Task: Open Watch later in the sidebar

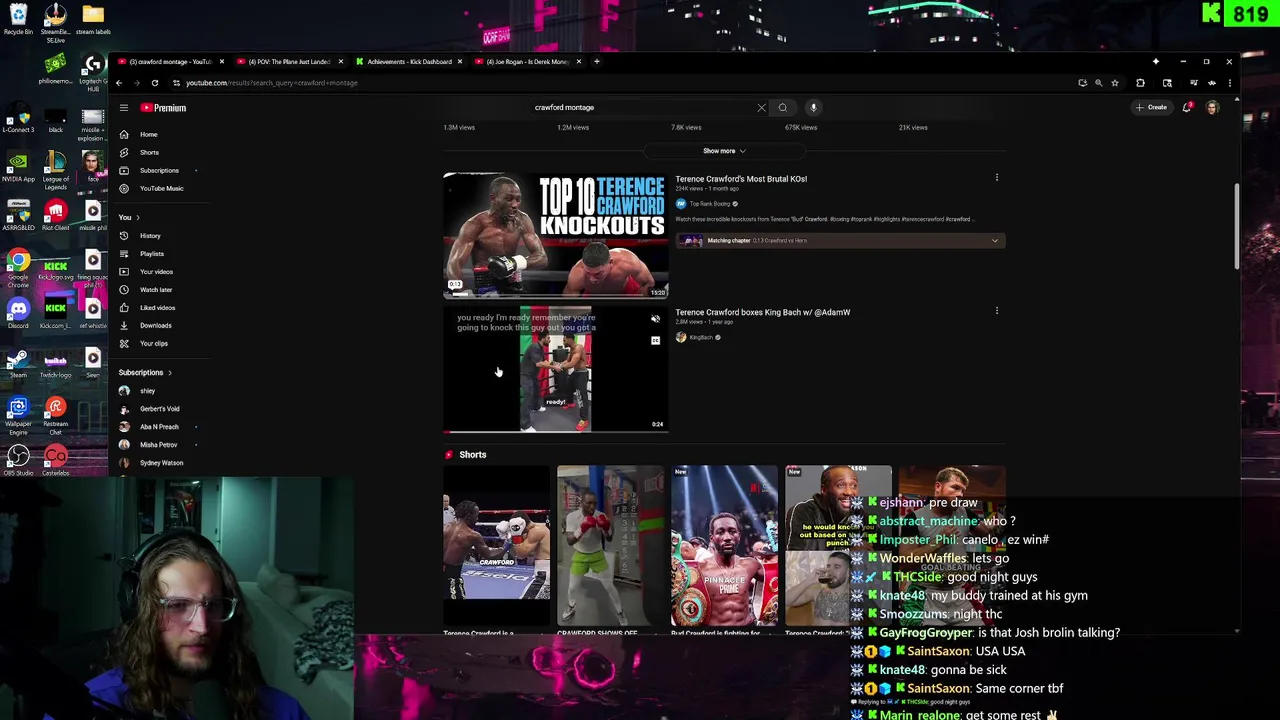Action: click(x=158, y=290)
